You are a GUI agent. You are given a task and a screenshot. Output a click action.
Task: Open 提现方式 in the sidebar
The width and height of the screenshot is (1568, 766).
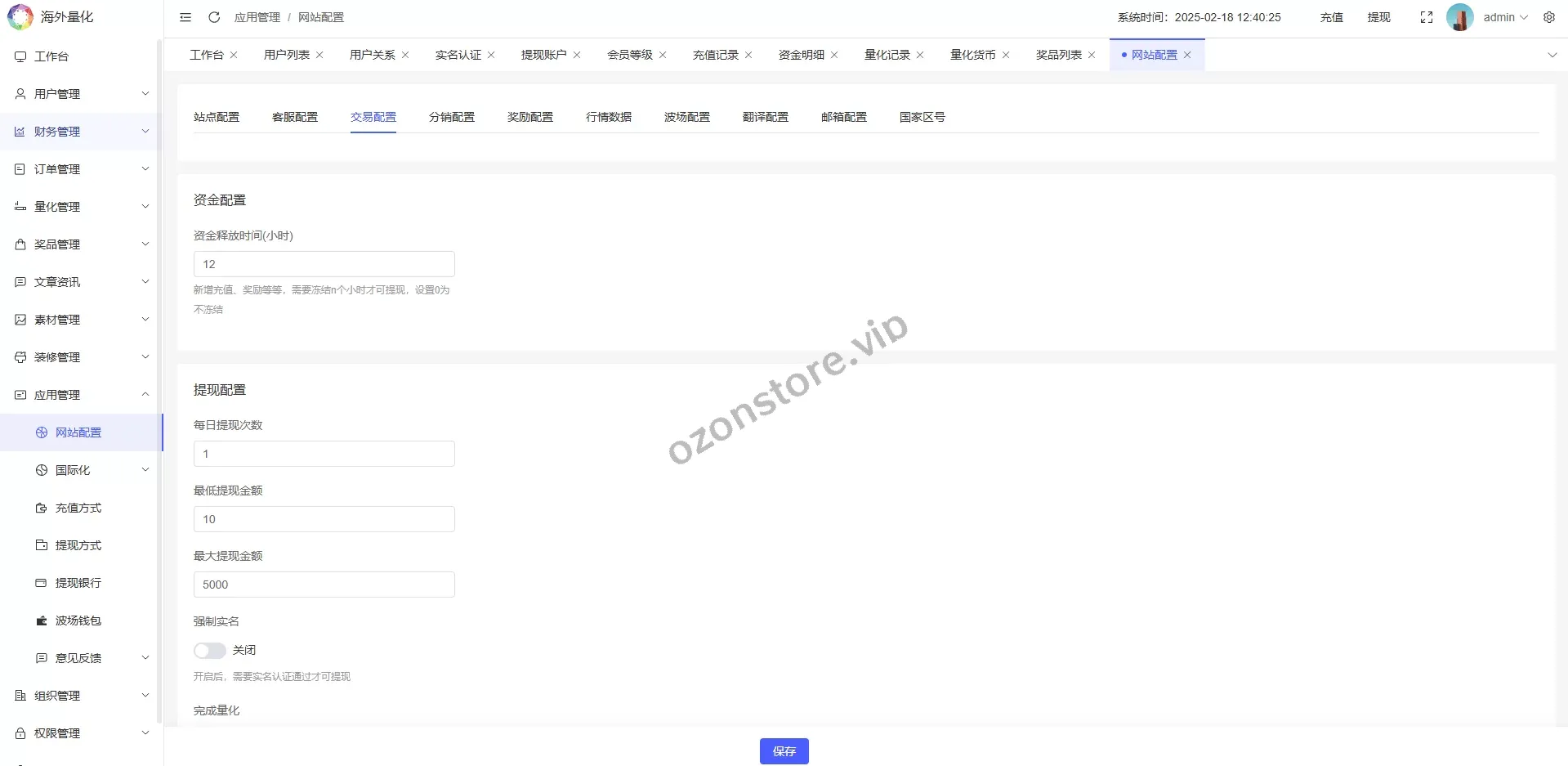[x=78, y=545]
